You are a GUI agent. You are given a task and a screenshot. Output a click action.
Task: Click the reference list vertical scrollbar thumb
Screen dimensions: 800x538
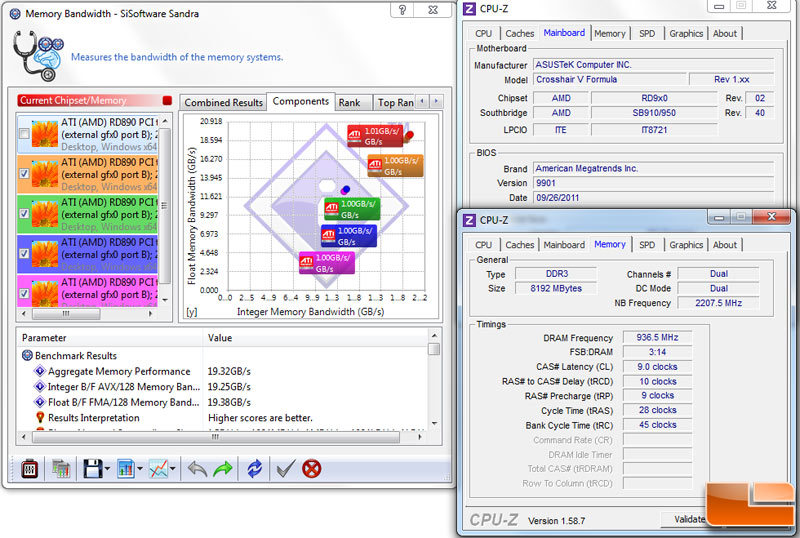(x=164, y=205)
